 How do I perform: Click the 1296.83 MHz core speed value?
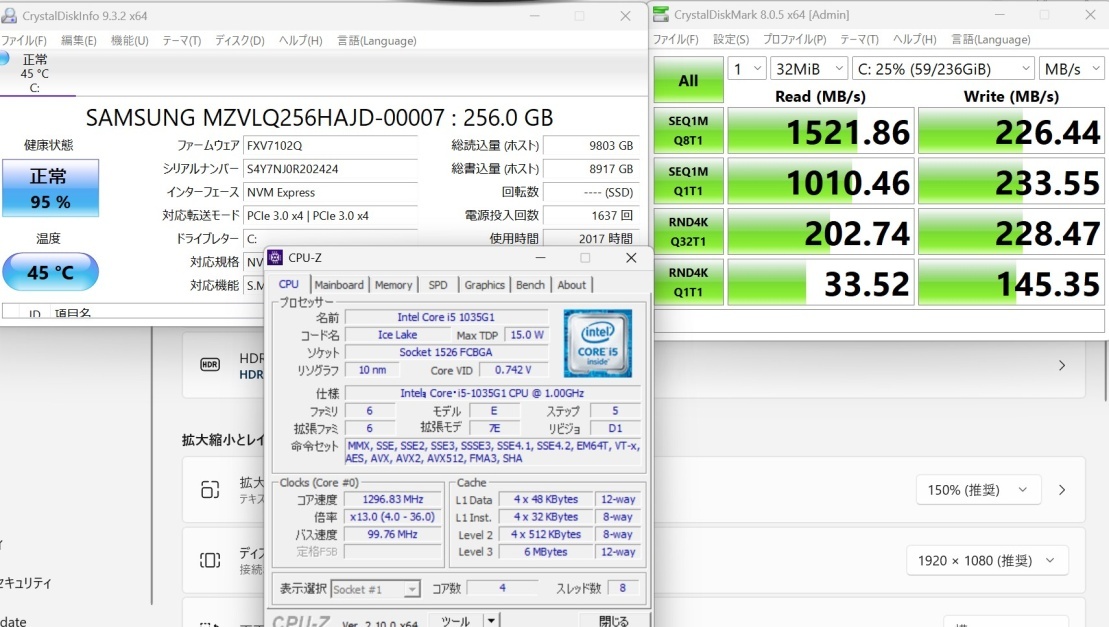pyautogui.click(x=393, y=499)
